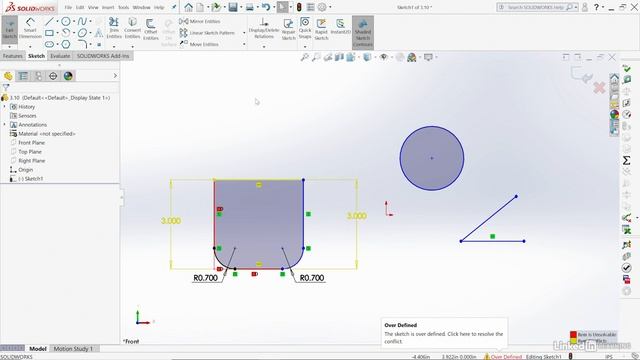640x360 pixels.
Task: Select the Smart Dimension tool
Action: pos(30,29)
